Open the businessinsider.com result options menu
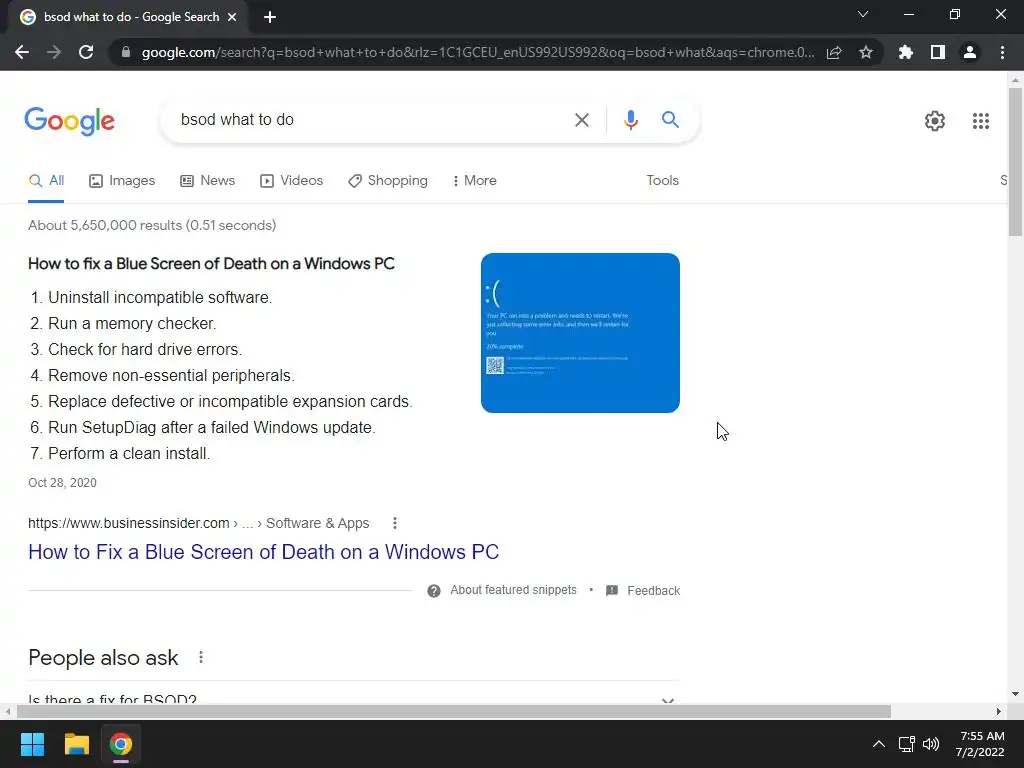 click(x=394, y=523)
